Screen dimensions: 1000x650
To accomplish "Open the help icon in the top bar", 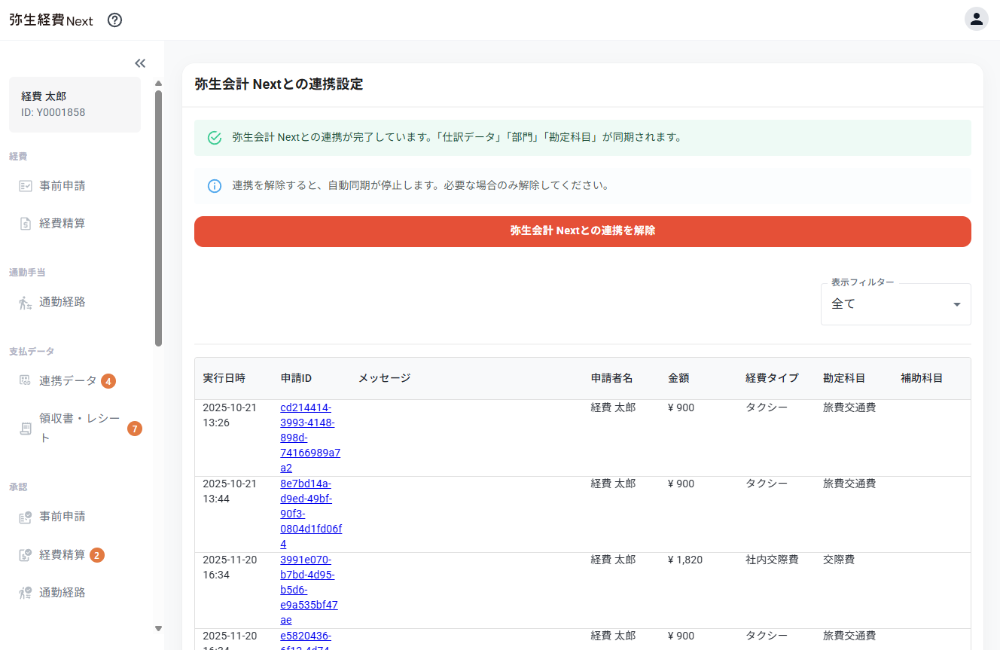I will point(114,19).
